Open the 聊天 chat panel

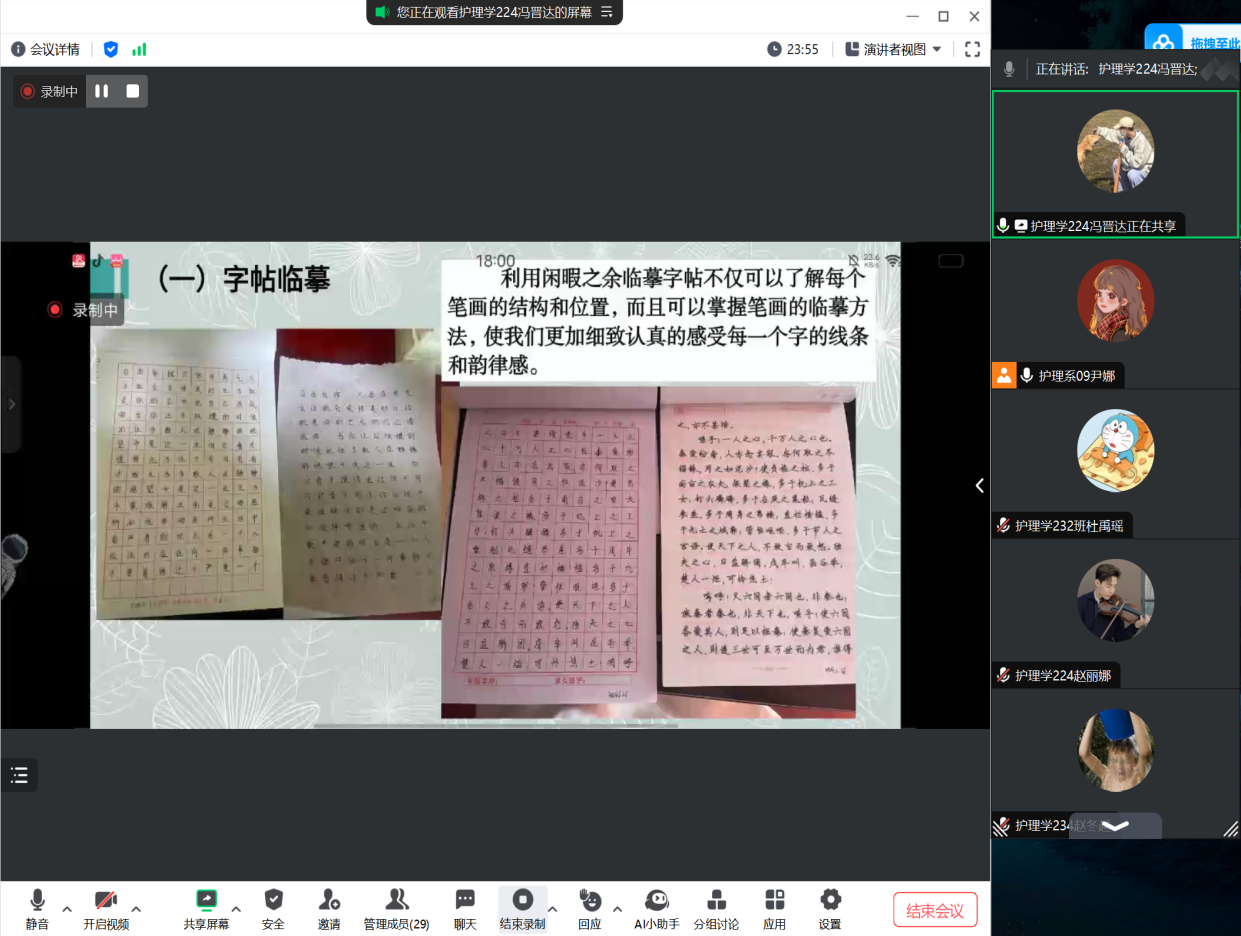(465, 908)
